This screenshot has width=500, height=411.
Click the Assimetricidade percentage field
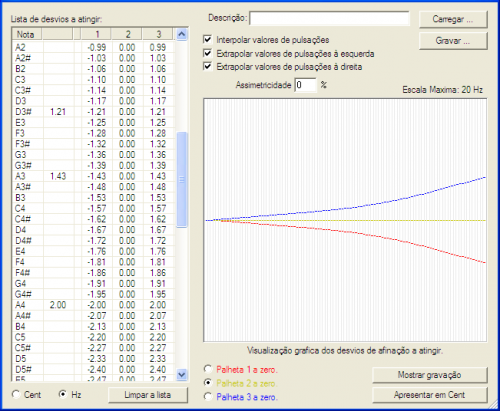tap(305, 85)
